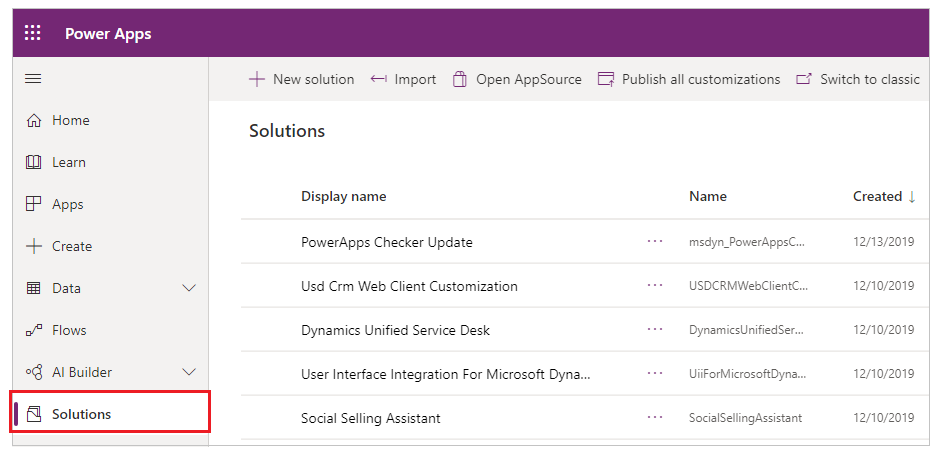Open more options for Dynamics Unified Service Desk
Viewport: 942px width, 459px height.
[x=655, y=329]
